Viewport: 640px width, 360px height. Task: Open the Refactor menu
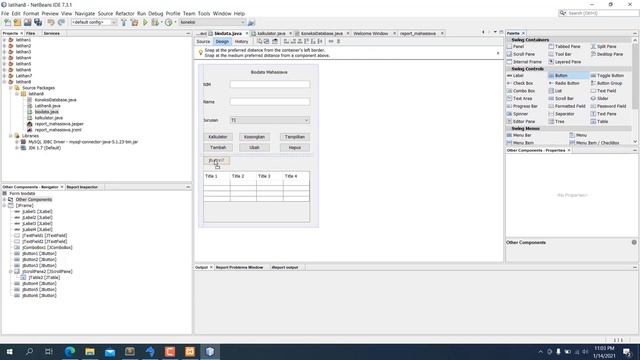[x=124, y=13]
